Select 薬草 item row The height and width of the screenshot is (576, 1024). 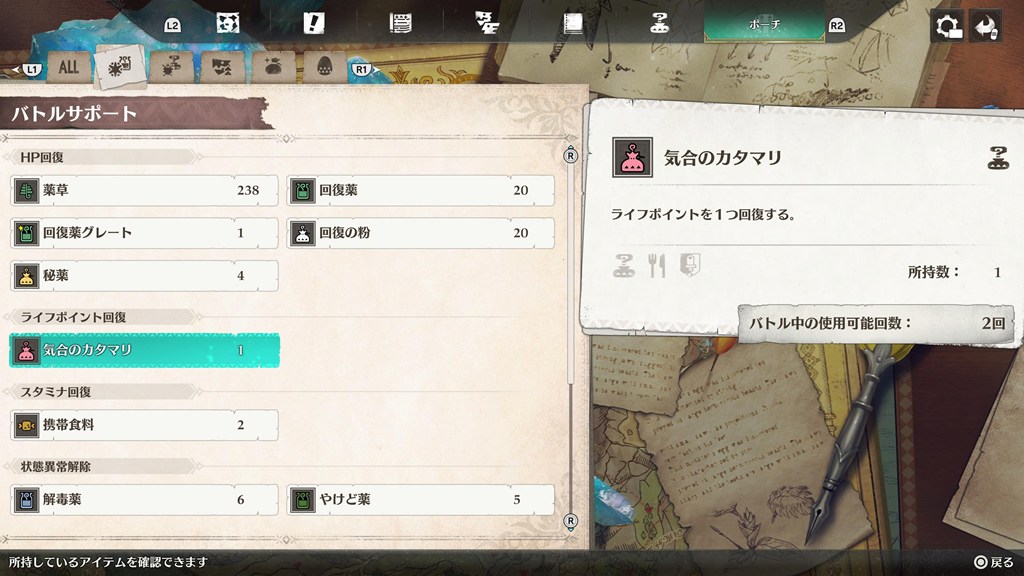point(144,191)
